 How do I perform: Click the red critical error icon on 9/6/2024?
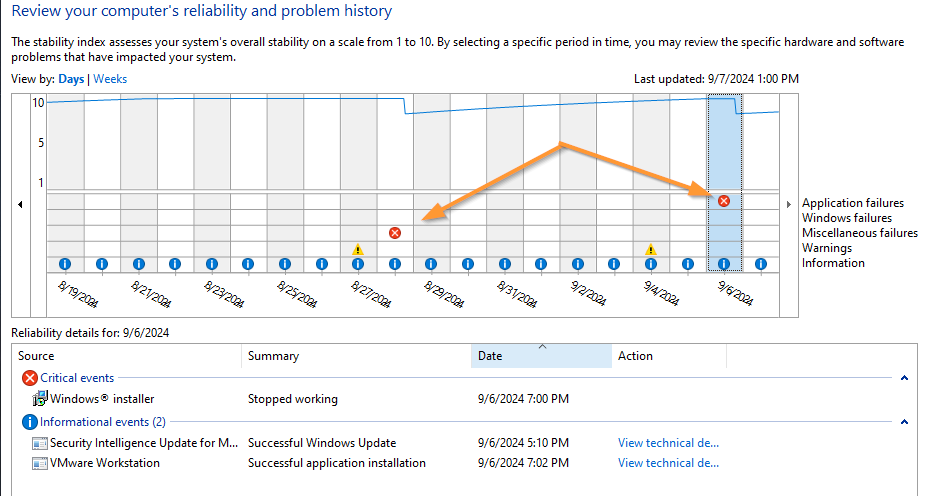[724, 201]
